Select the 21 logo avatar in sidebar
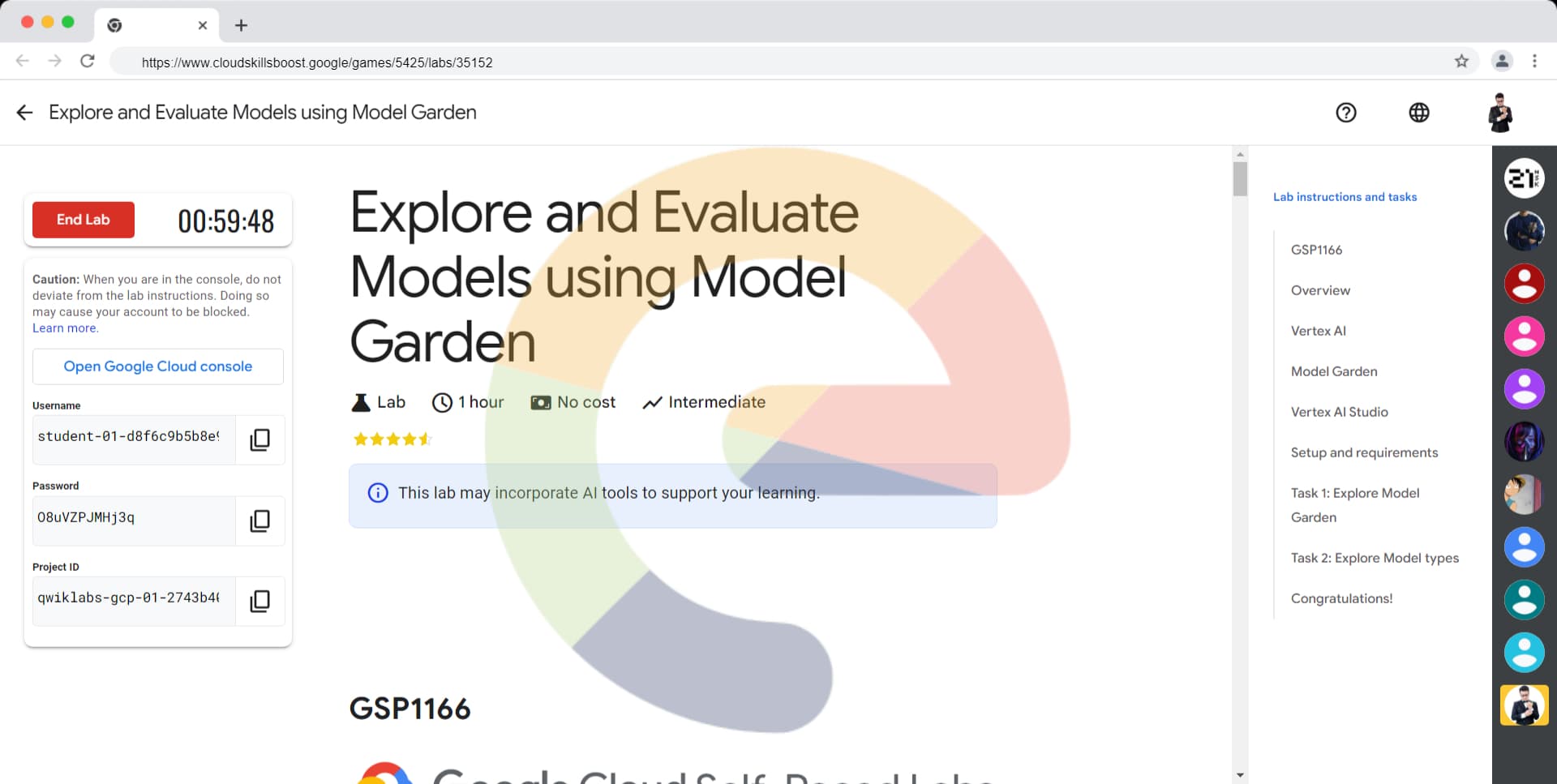1557x784 pixels. click(x=1525, y=178)
